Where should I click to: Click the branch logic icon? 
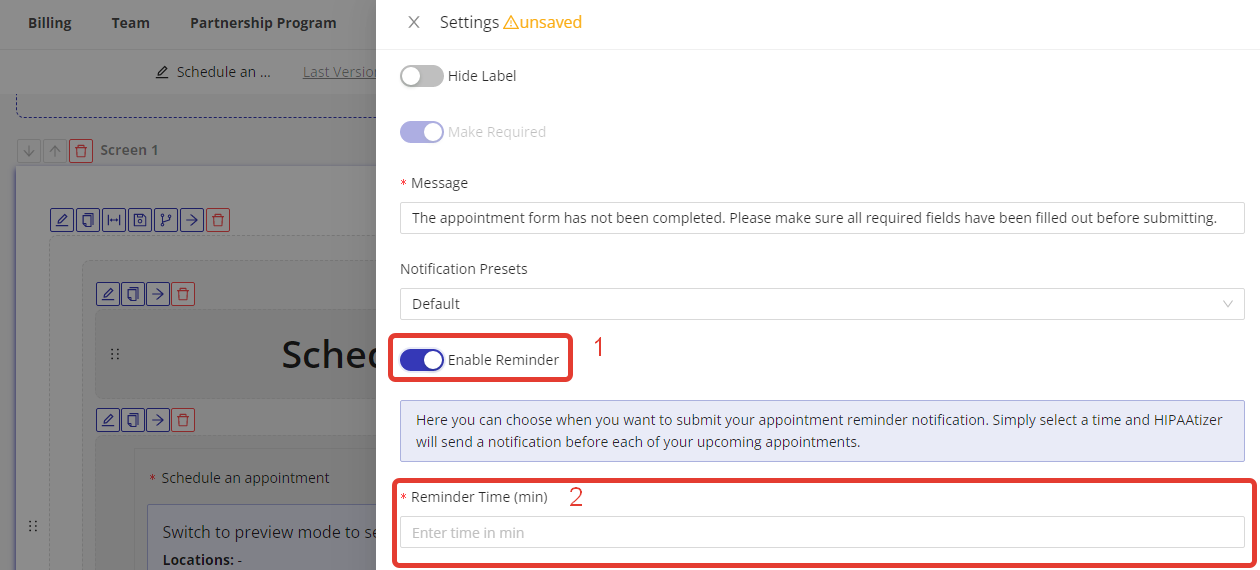(166, 220)
